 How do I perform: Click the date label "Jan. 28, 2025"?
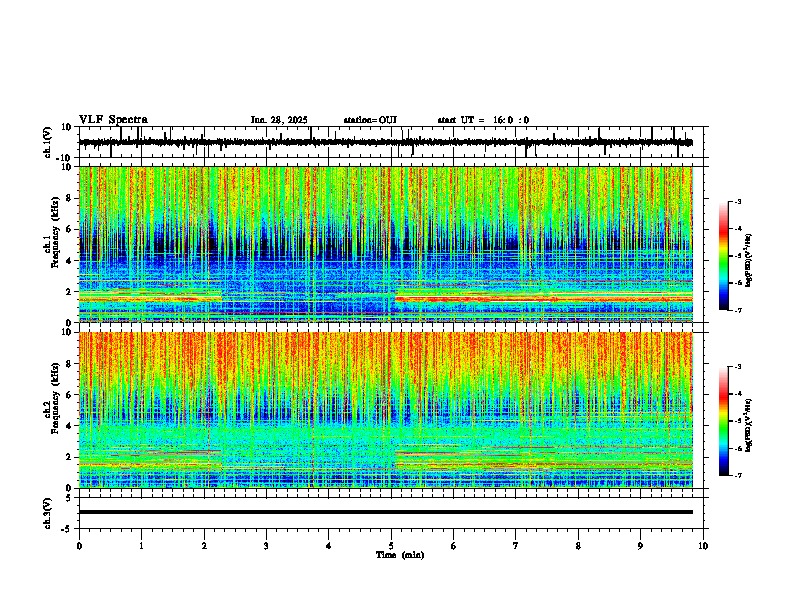(279, 120)
